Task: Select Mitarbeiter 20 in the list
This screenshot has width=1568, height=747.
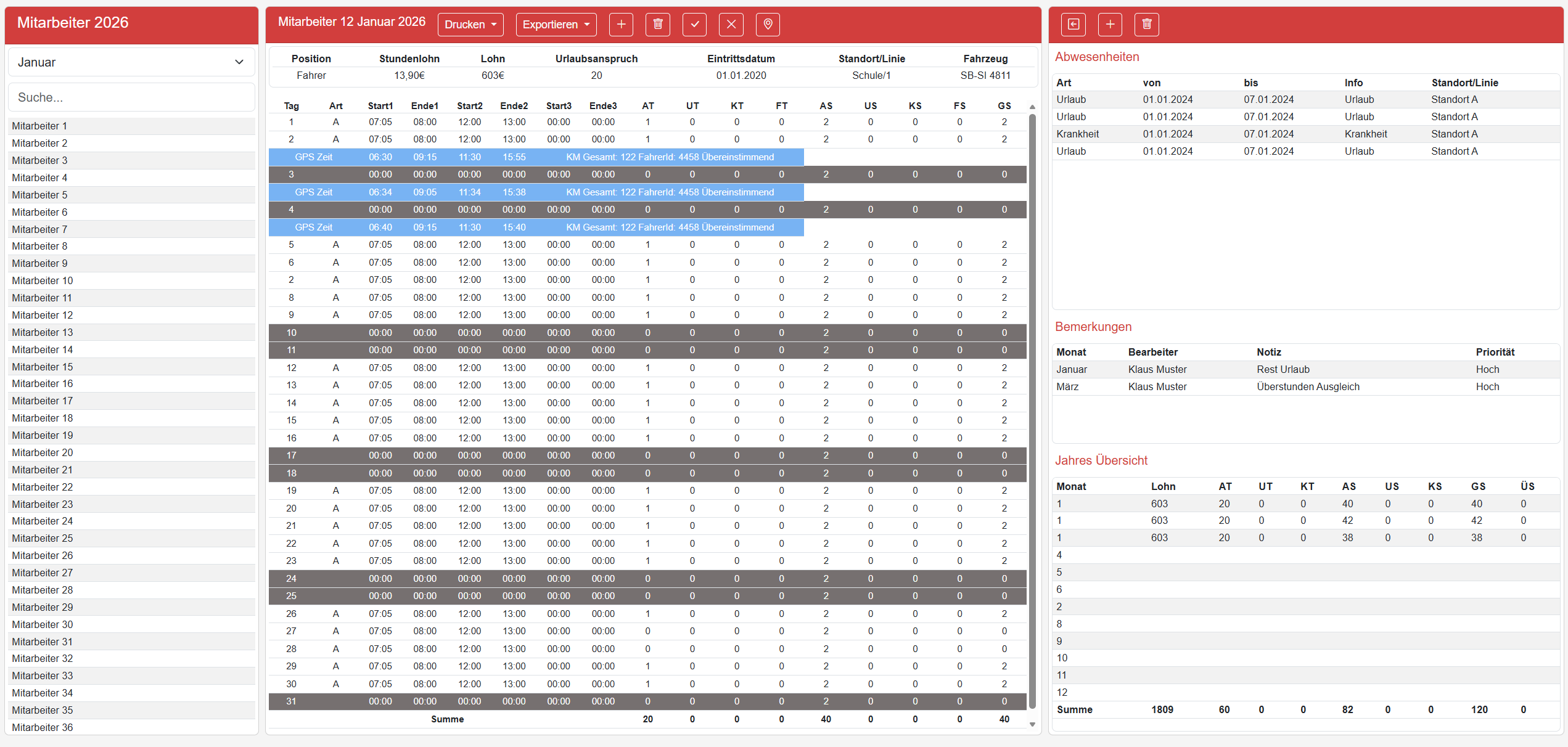Action: coord(131,452)
